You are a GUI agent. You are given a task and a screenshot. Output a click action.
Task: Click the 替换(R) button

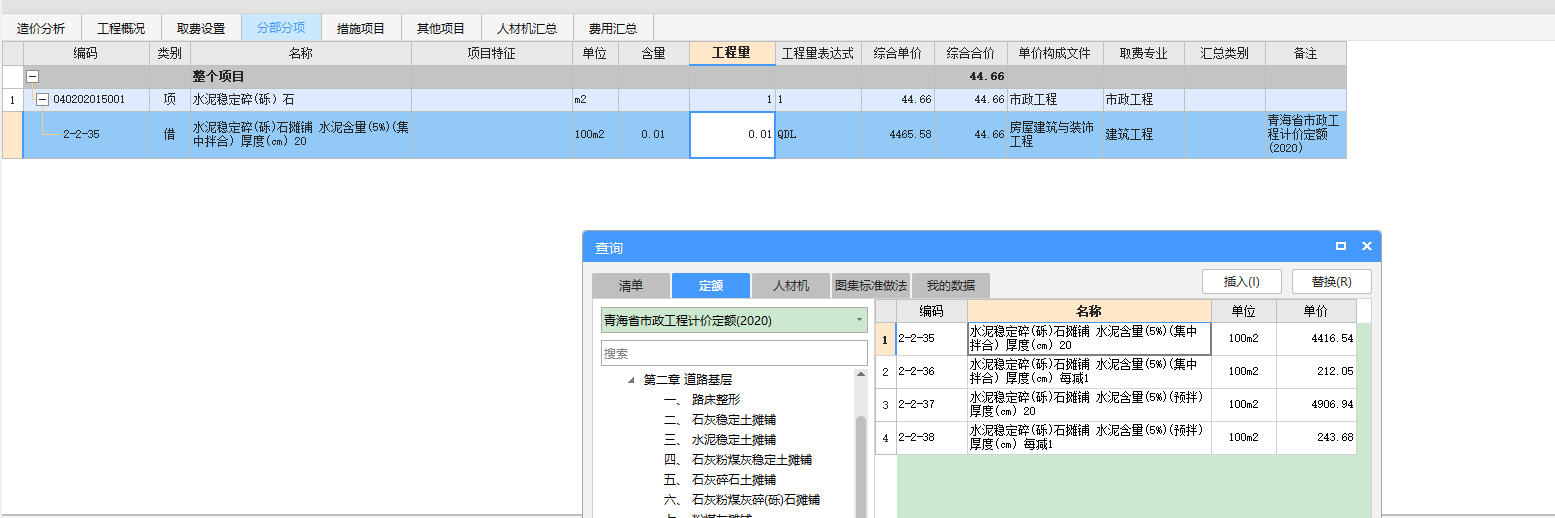(x=1331, y=282)
